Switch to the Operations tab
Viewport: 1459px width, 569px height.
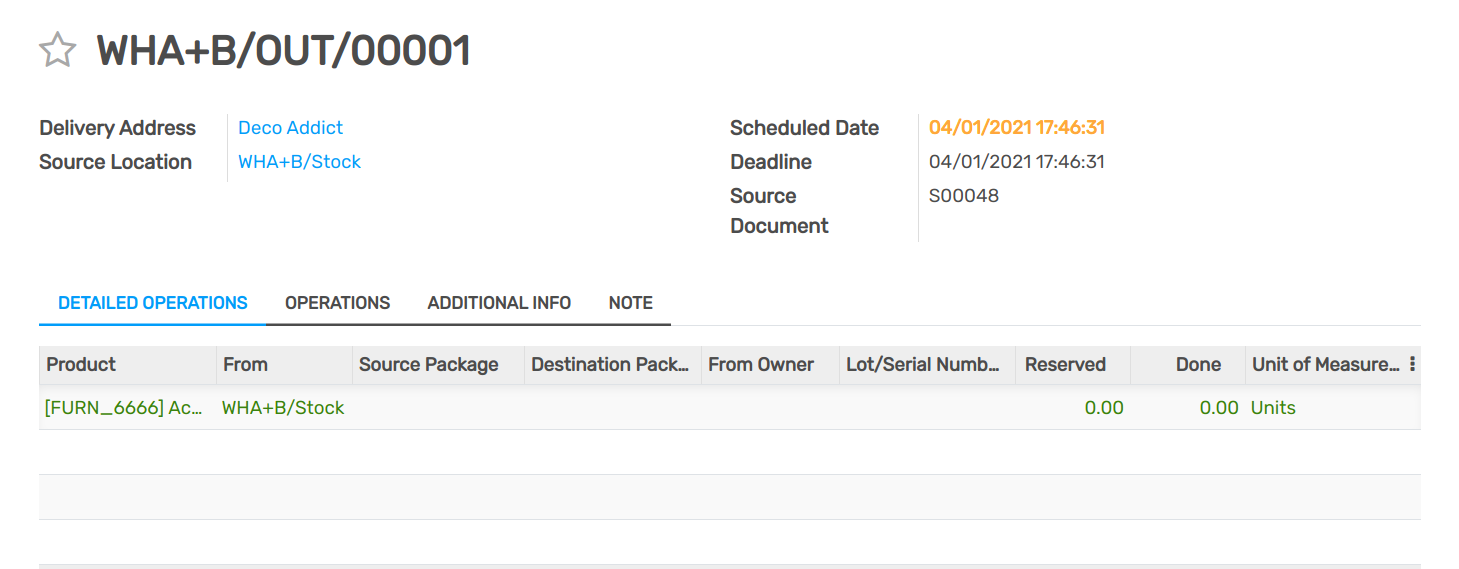tap(337, 303)
